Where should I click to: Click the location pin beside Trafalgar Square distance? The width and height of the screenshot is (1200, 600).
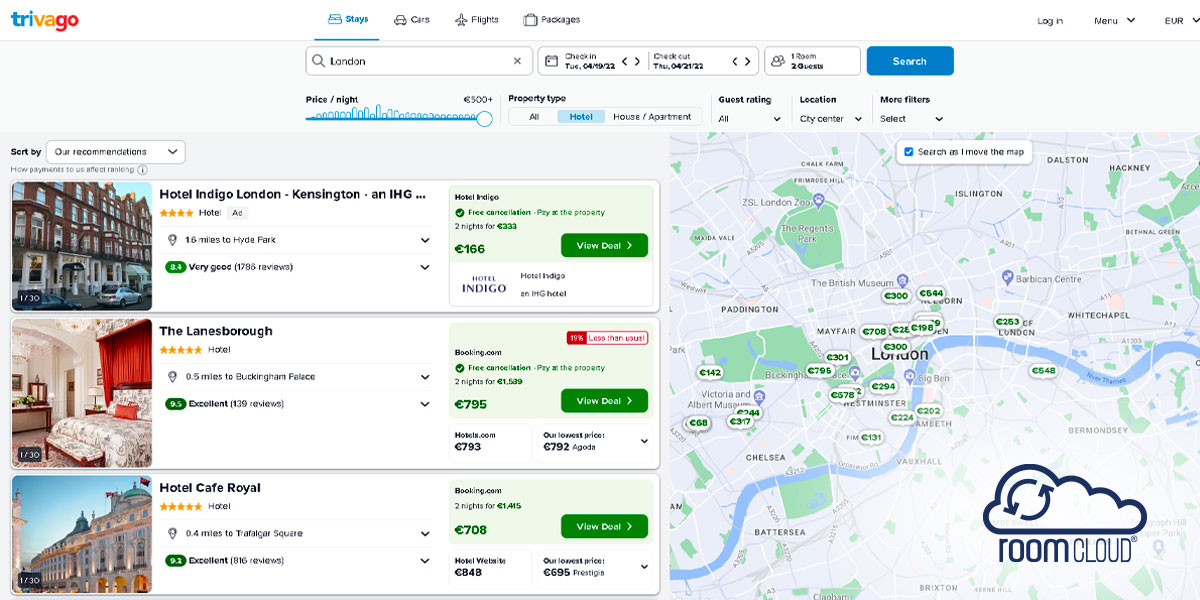[174, 534]
